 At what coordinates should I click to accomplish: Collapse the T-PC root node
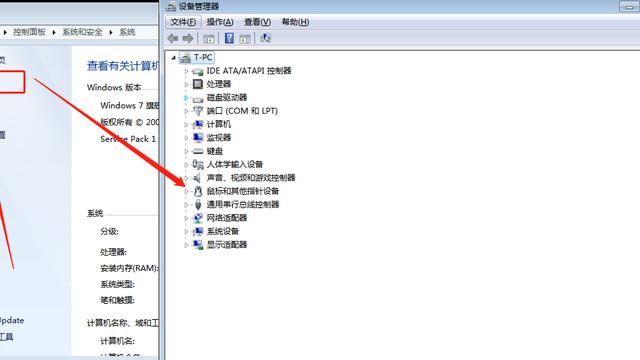pyautogui.click(x=173, y=58)
